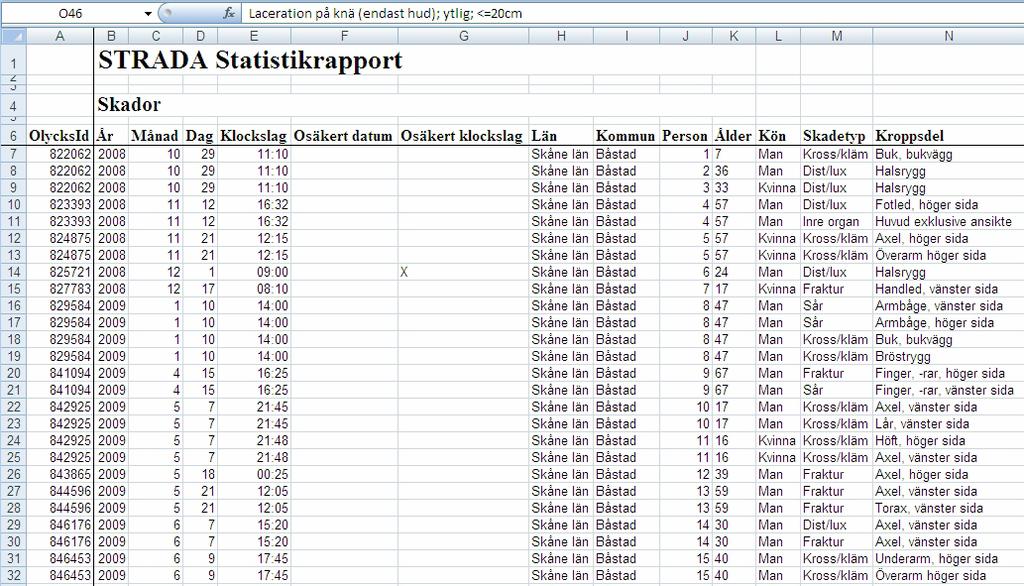Select column G header
The height and width of the screenshot is (586, 1024).
click(x=464, y=36)
